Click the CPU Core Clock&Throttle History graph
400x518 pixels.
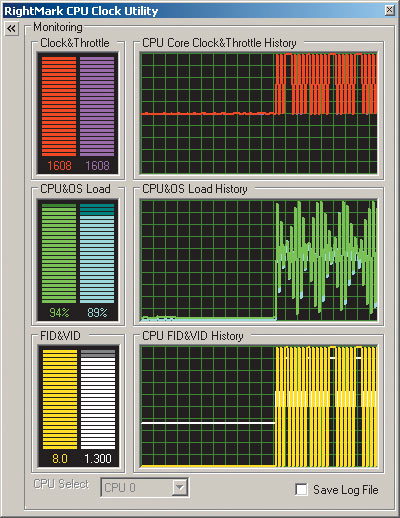(259, 113)
